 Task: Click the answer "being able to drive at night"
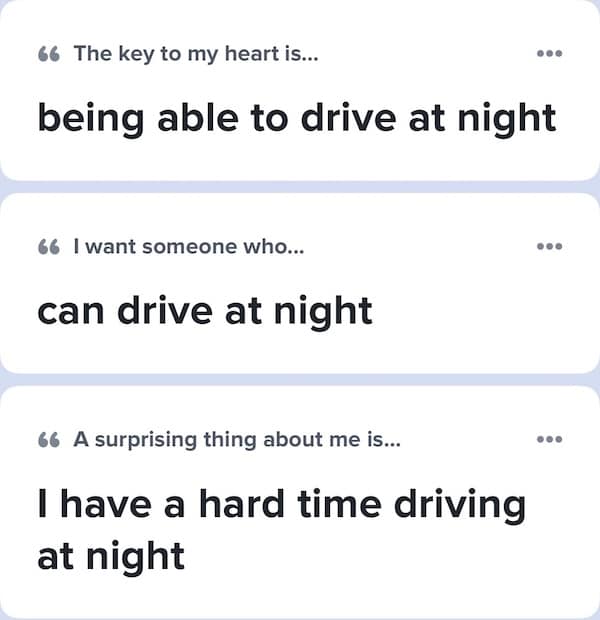tap(296, 118)
